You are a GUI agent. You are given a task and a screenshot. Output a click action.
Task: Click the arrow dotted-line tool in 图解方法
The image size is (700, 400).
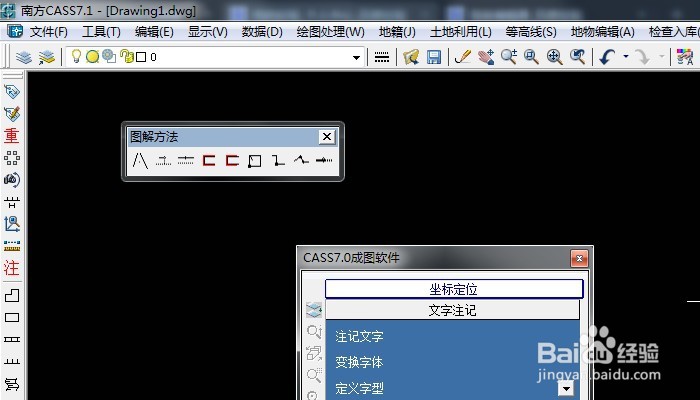click(x=324, y=160)
